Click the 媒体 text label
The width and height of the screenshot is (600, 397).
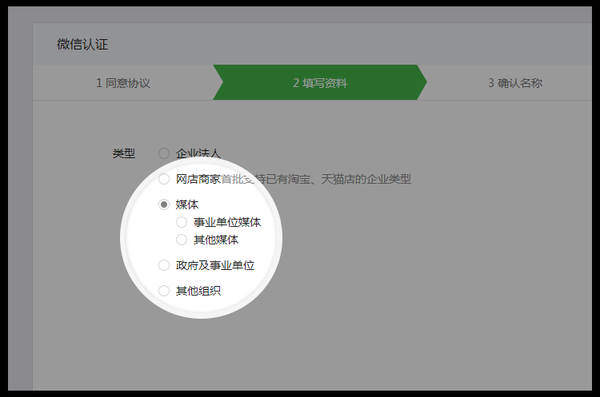(x=187, y=204)
